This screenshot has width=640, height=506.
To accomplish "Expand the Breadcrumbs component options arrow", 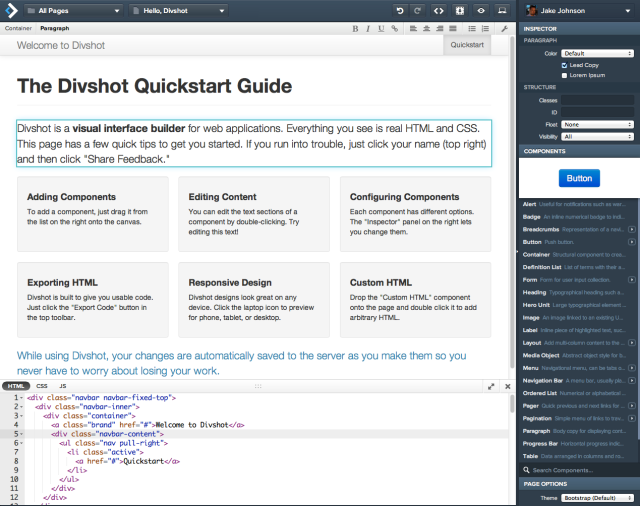I will [x=631, y=229].
